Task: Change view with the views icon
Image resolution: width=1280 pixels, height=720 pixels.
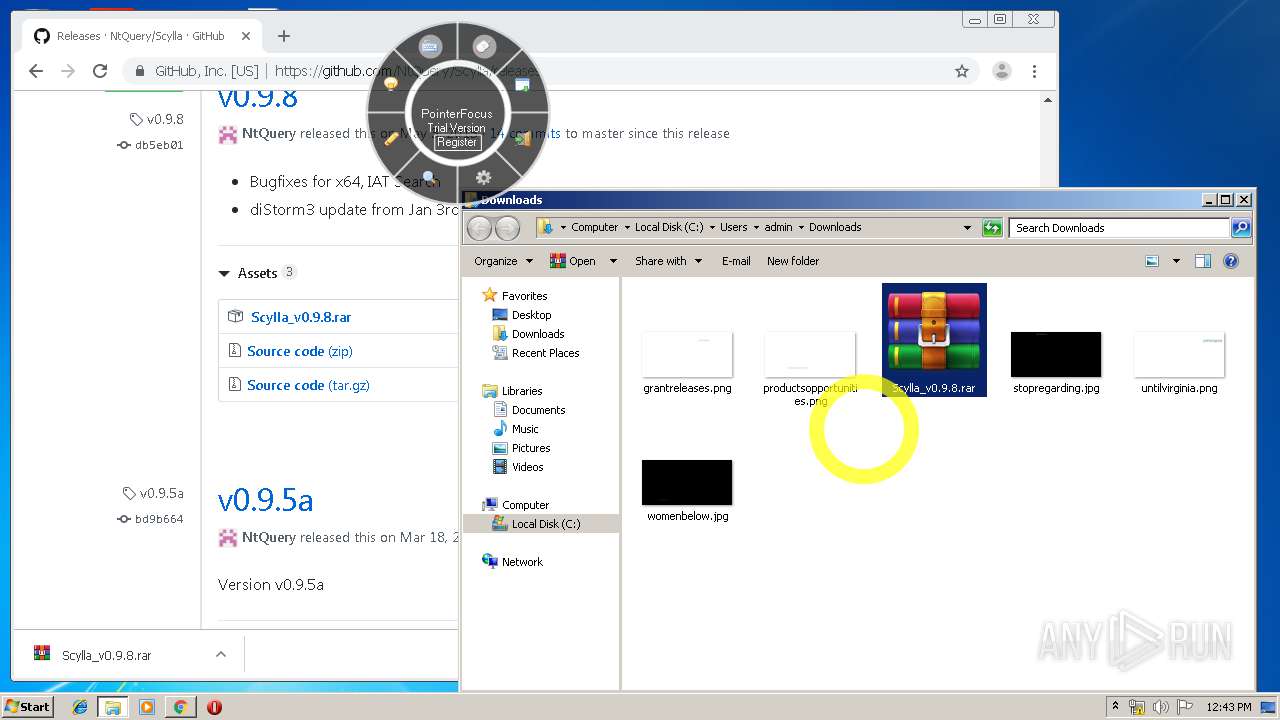Action: point(1152,261)
